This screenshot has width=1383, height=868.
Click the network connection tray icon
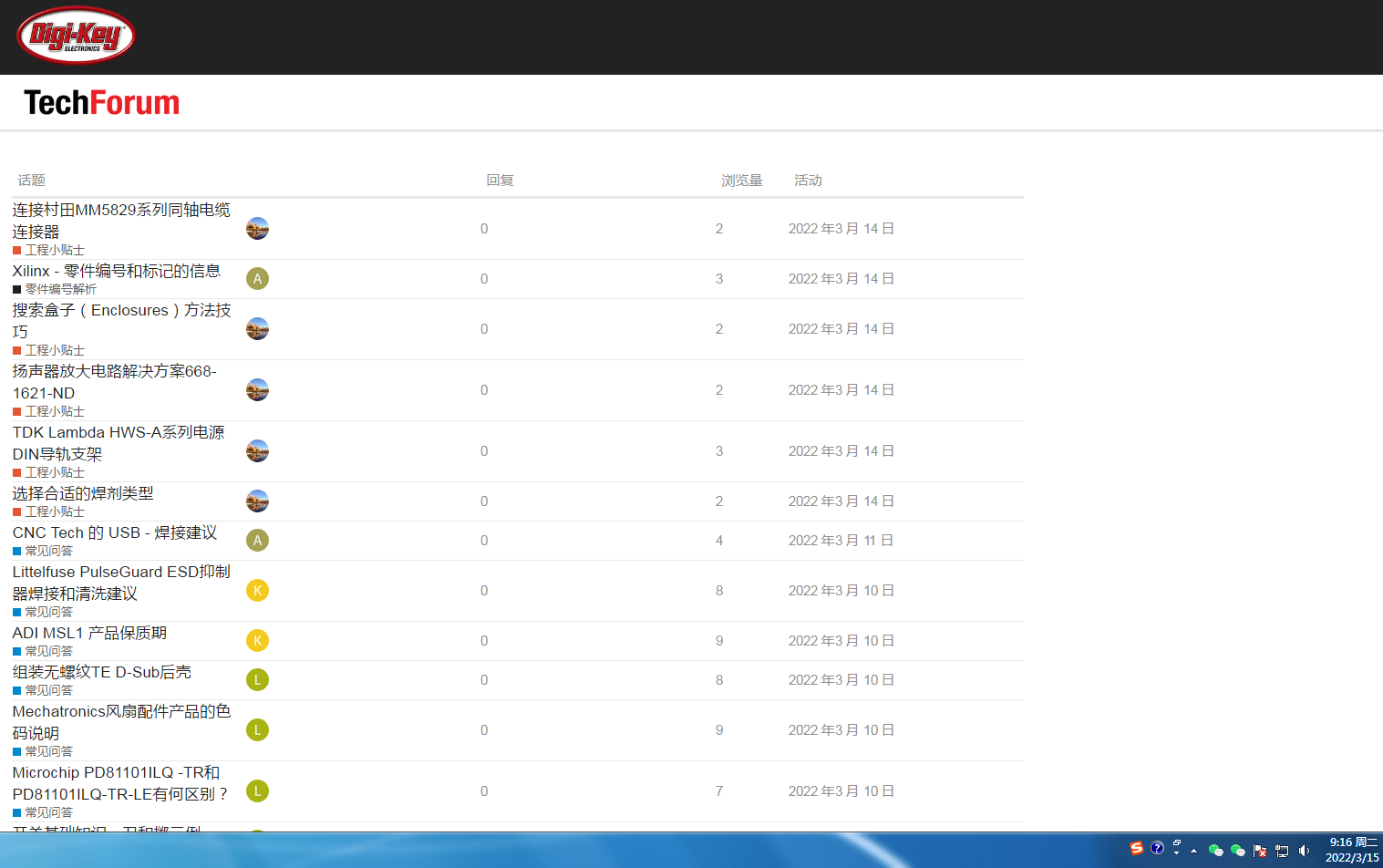(x=1282, y=851)
